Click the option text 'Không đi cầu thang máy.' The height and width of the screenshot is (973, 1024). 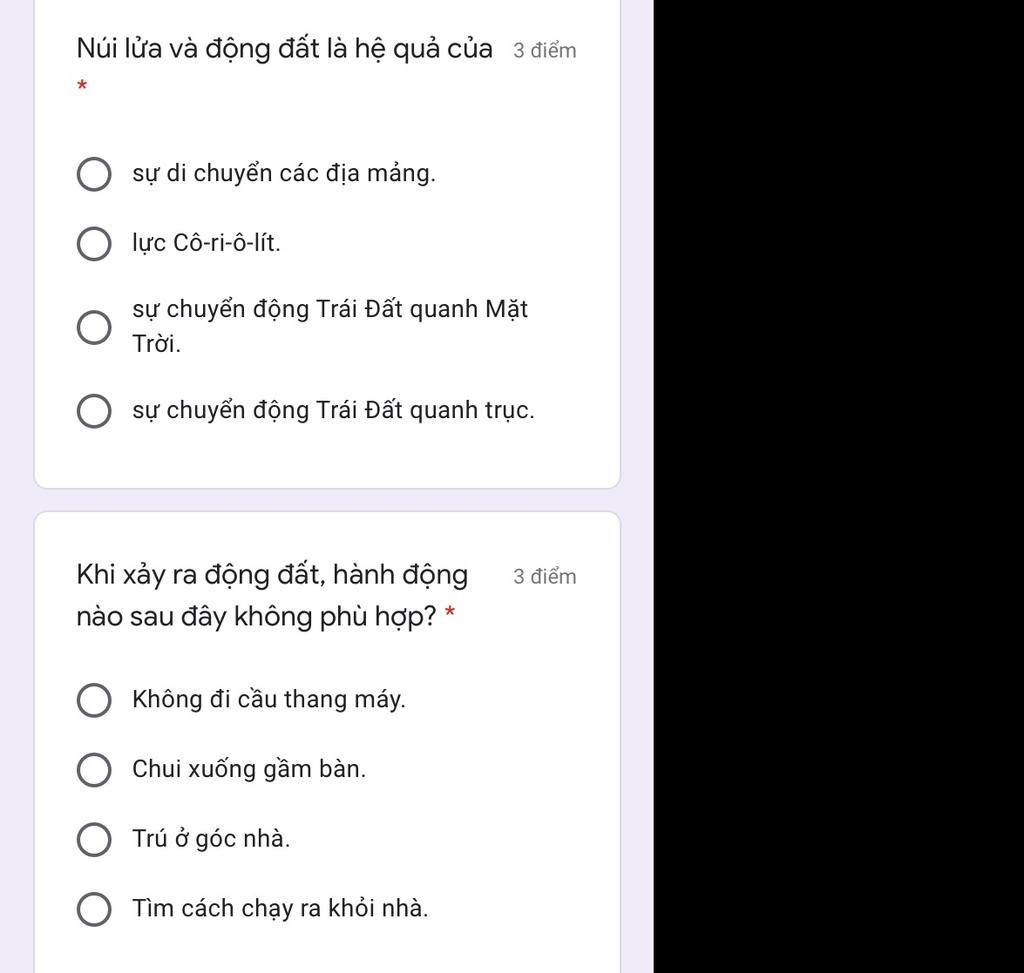tap(269, 700)
